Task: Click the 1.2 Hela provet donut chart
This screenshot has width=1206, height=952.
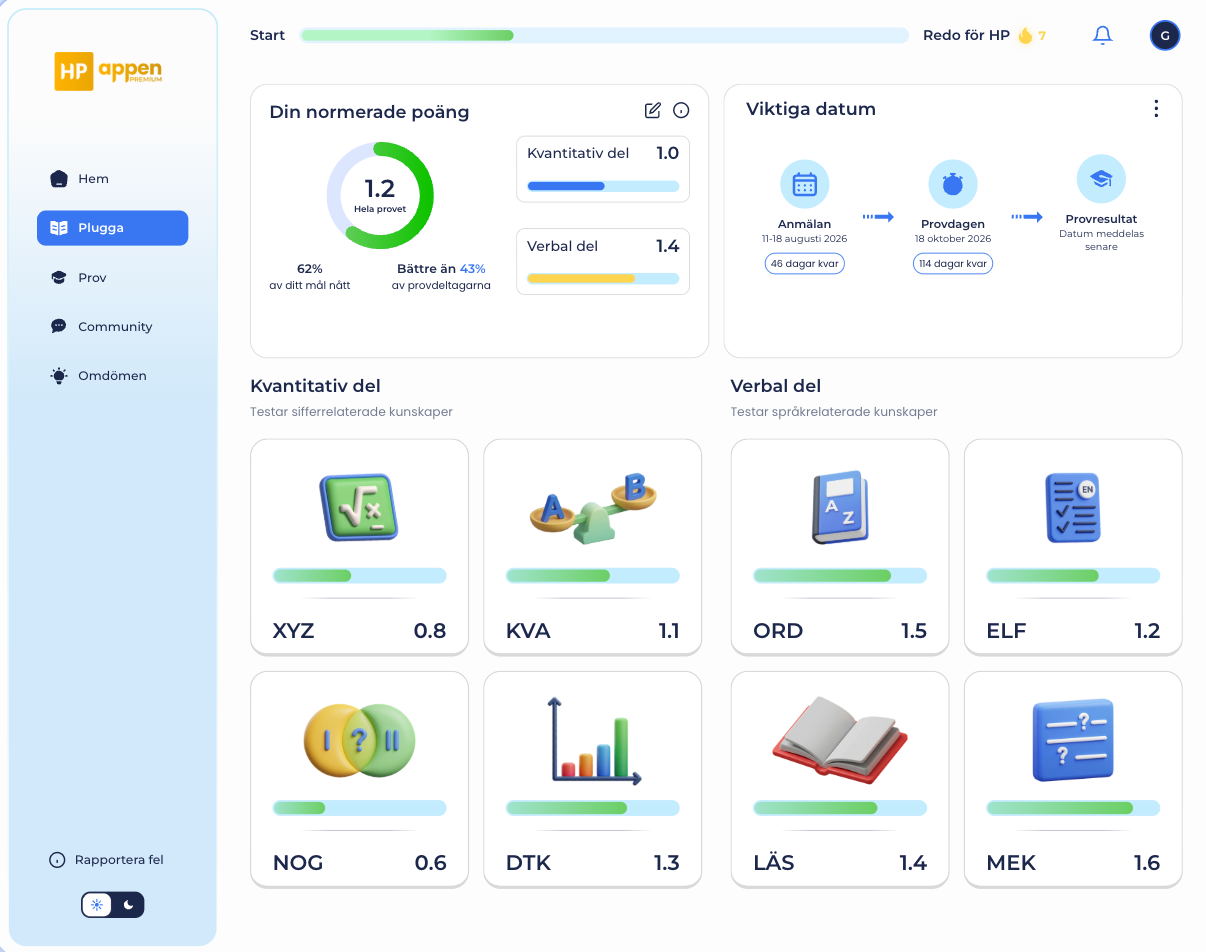Action: click(x=380, y=195)
